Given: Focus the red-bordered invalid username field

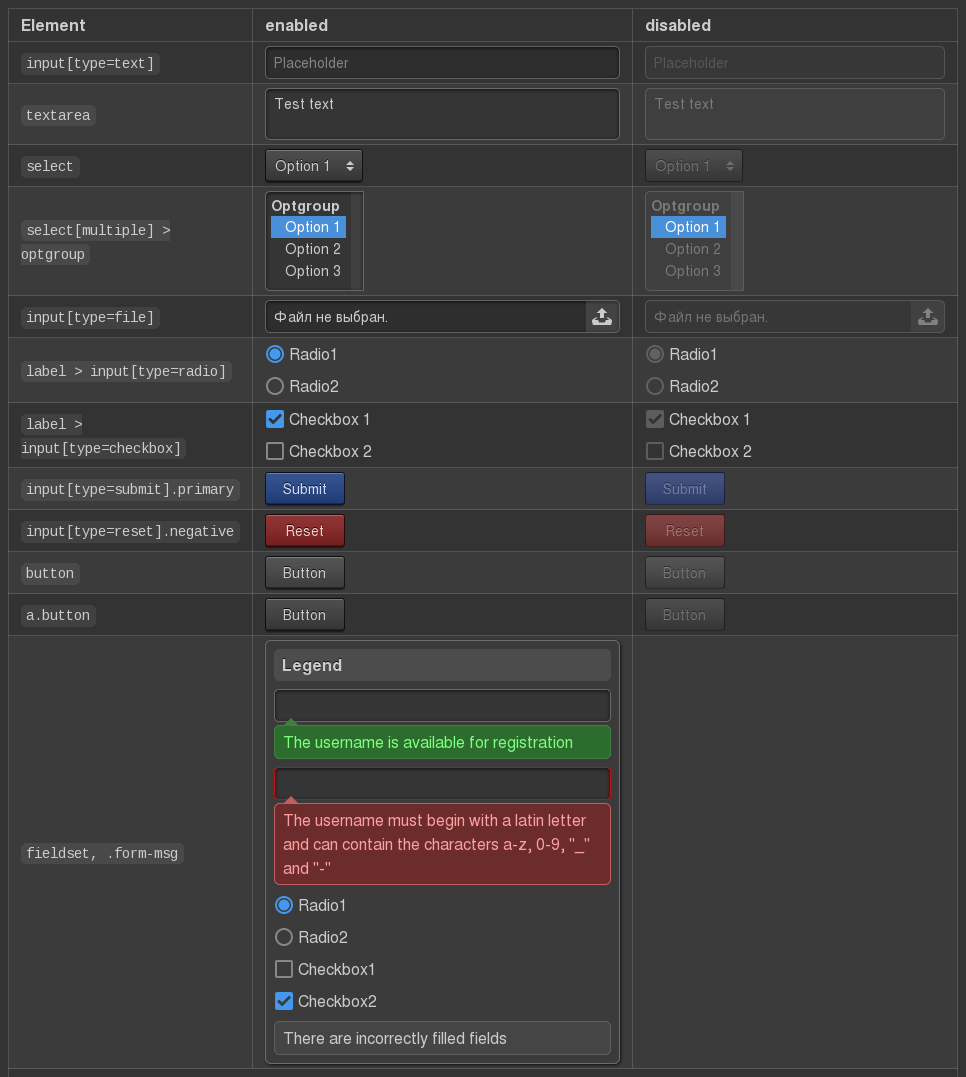Looking at the screenshot, I should click(442, 783).
